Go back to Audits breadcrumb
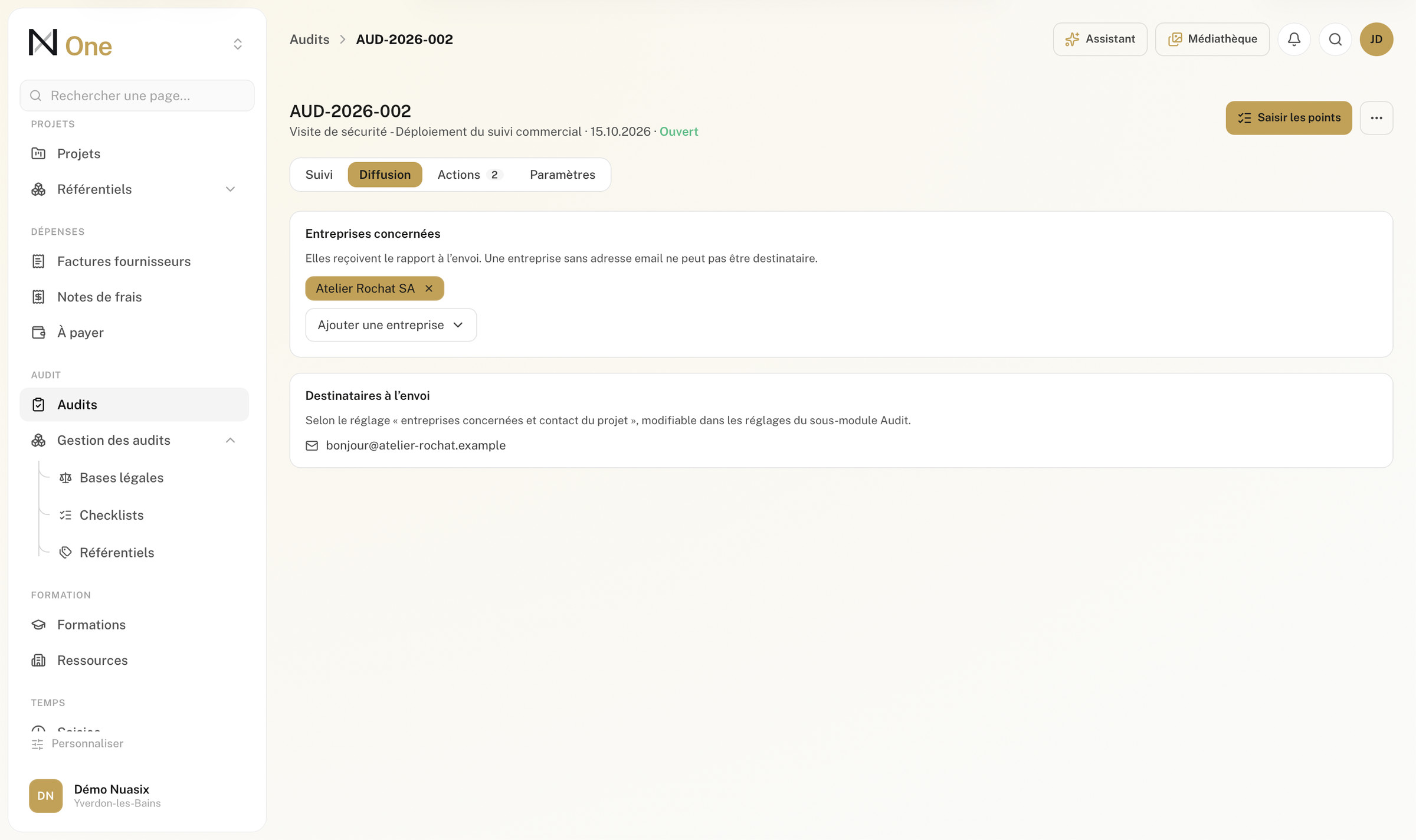Screen dimensions: 1416x840 click(x=309, y=40)
